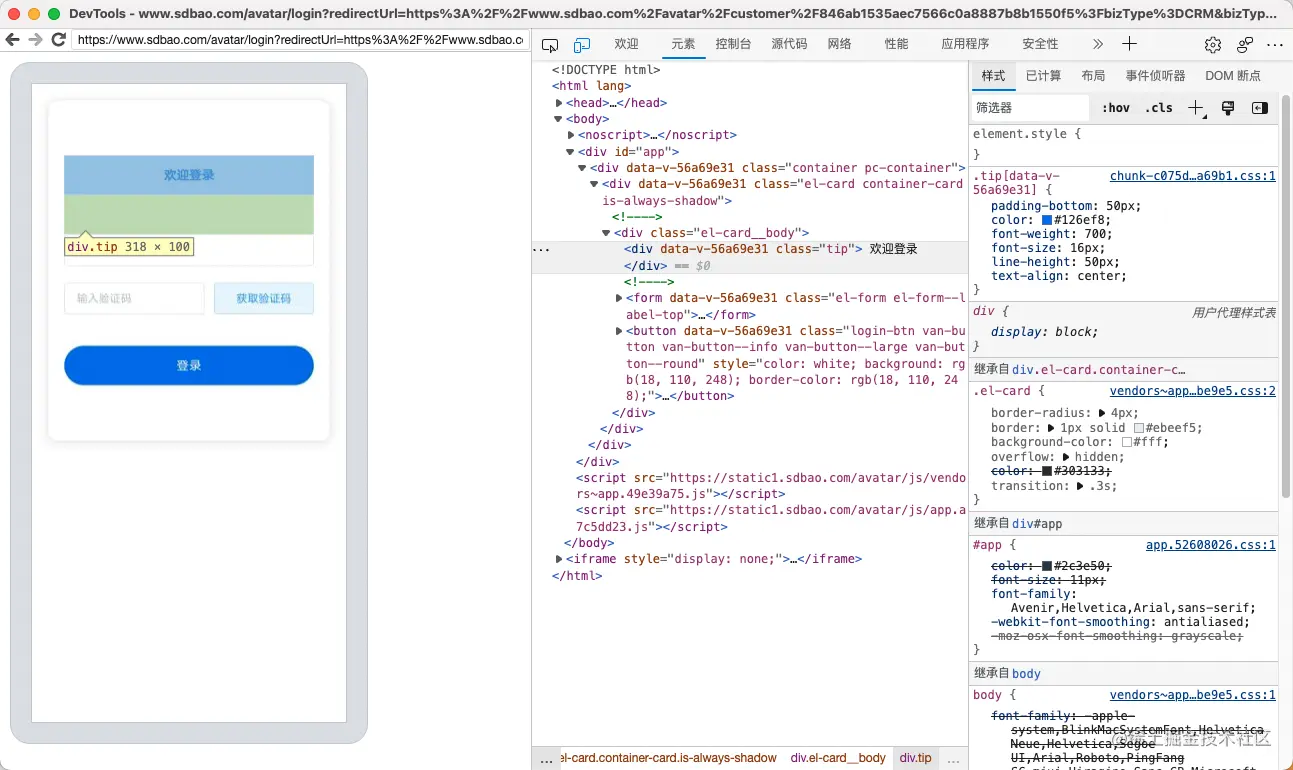Collapse the el-card container-card div node
The width and height of the screenshot is (1293, 770).
coord(594,184)
